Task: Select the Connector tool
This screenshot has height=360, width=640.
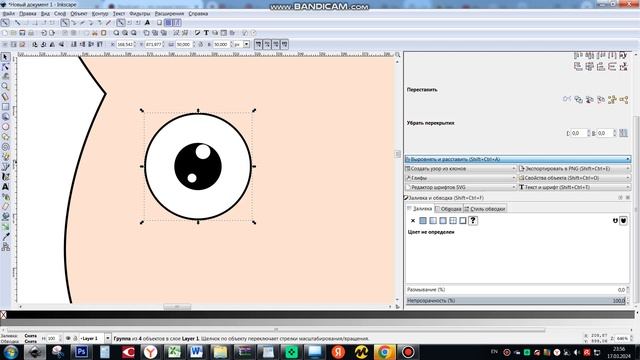Action: pos(5,247)
